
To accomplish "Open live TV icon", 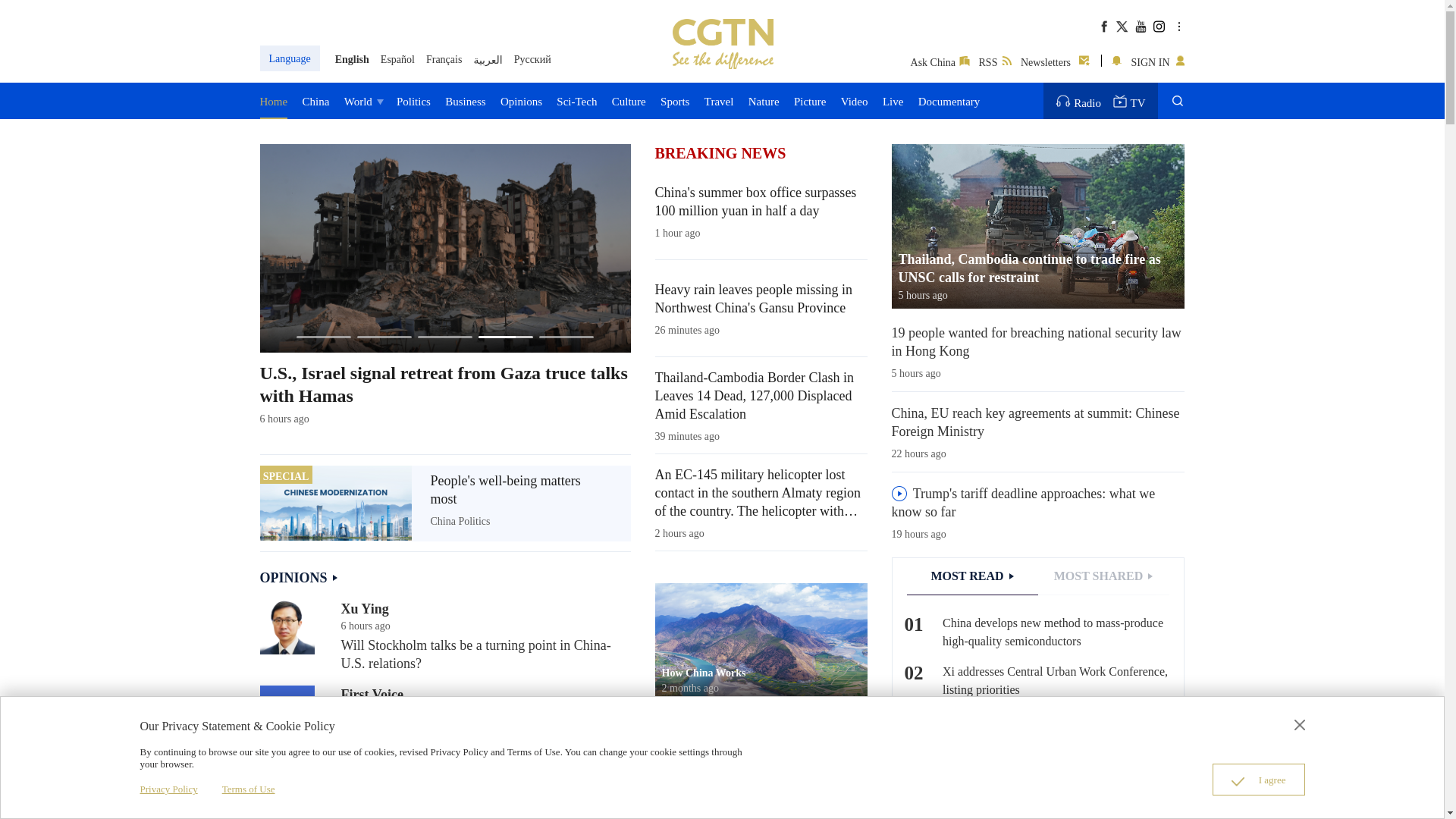I will pyautogui.click(x=1129, y=102).
